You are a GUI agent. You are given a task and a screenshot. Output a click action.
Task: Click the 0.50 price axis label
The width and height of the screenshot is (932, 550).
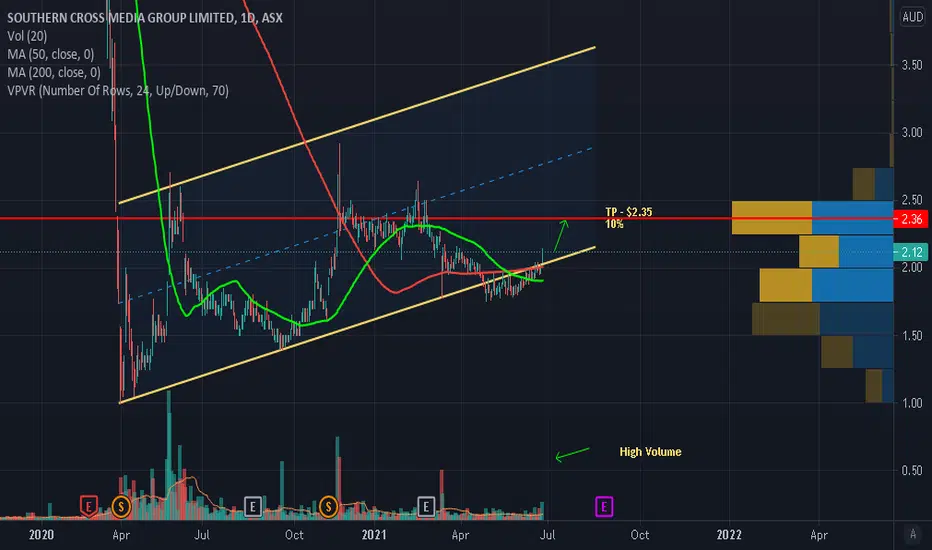[912, 470]
